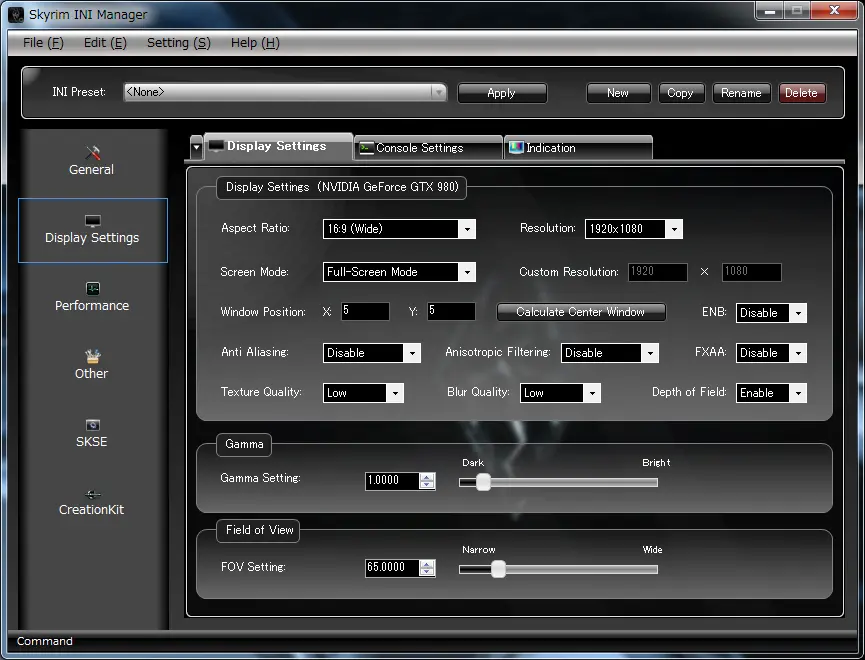Click the Gamma slider handle
The image size is (865, 660).
pos(483,482)
